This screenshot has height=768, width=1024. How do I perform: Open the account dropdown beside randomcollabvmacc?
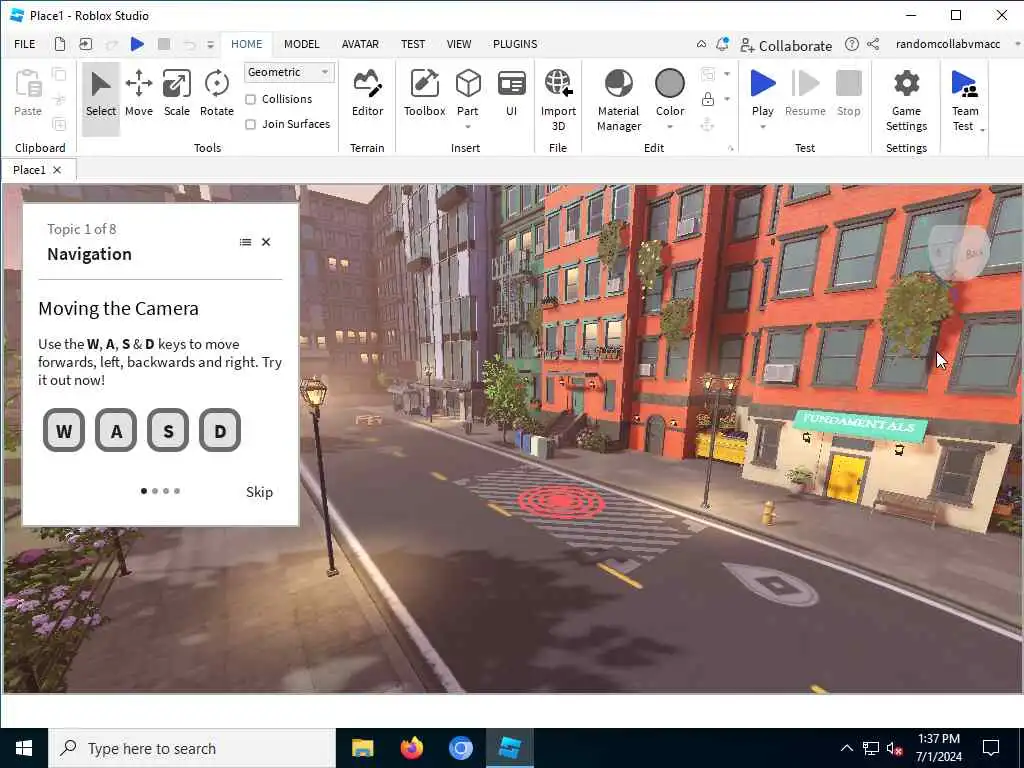point(1017,44)
